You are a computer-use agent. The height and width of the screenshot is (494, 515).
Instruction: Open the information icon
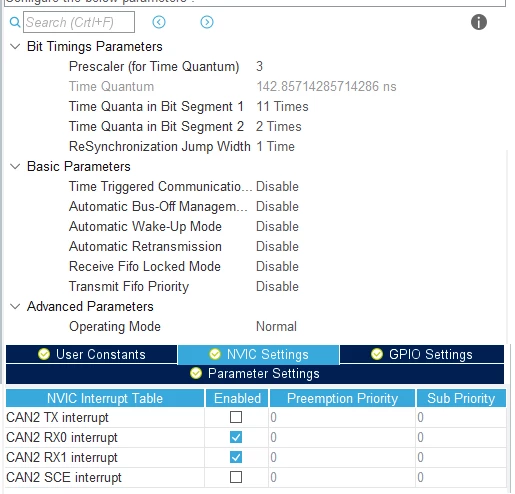click(479, 22)
